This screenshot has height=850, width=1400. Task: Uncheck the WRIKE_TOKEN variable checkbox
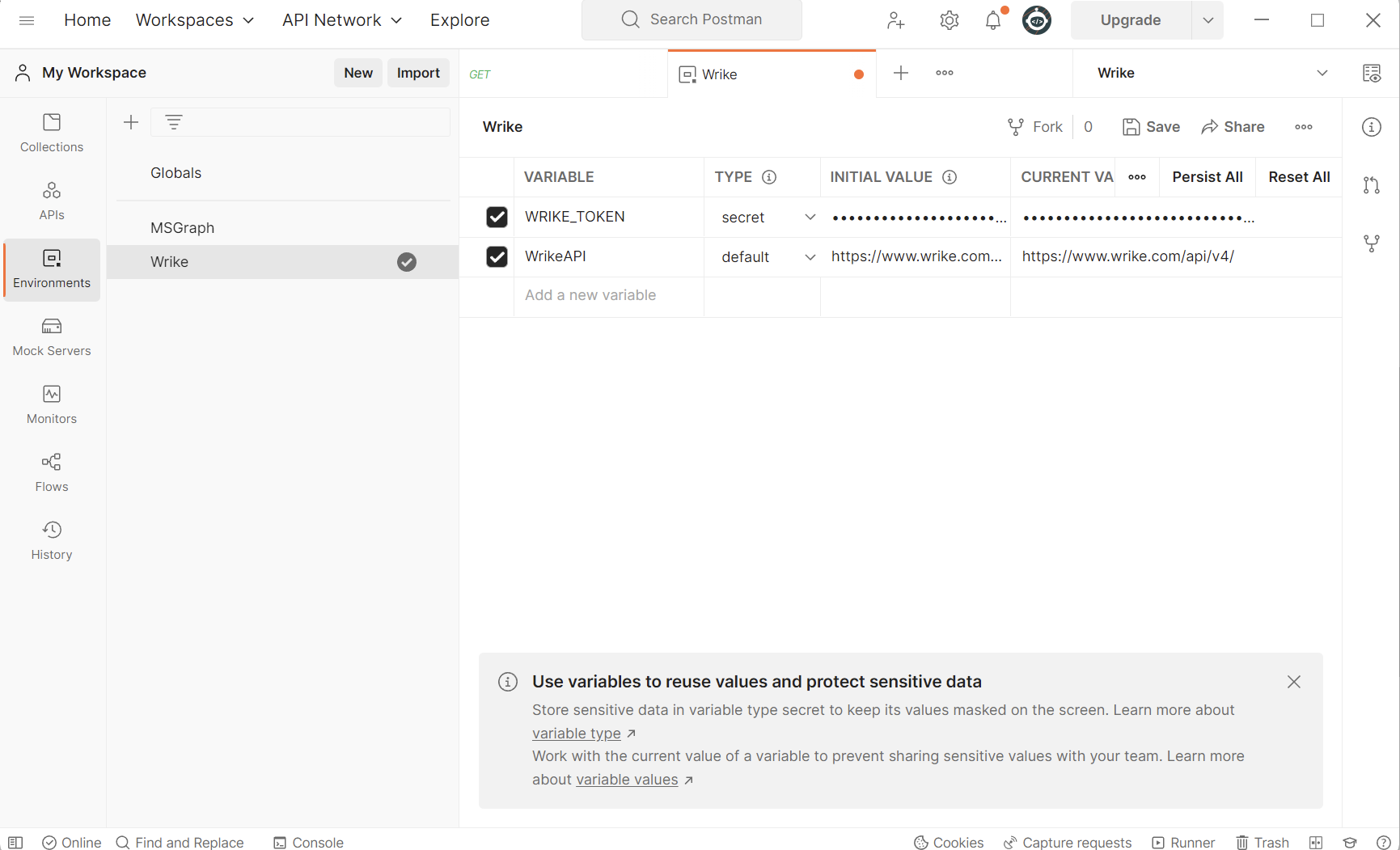[497, 217]
